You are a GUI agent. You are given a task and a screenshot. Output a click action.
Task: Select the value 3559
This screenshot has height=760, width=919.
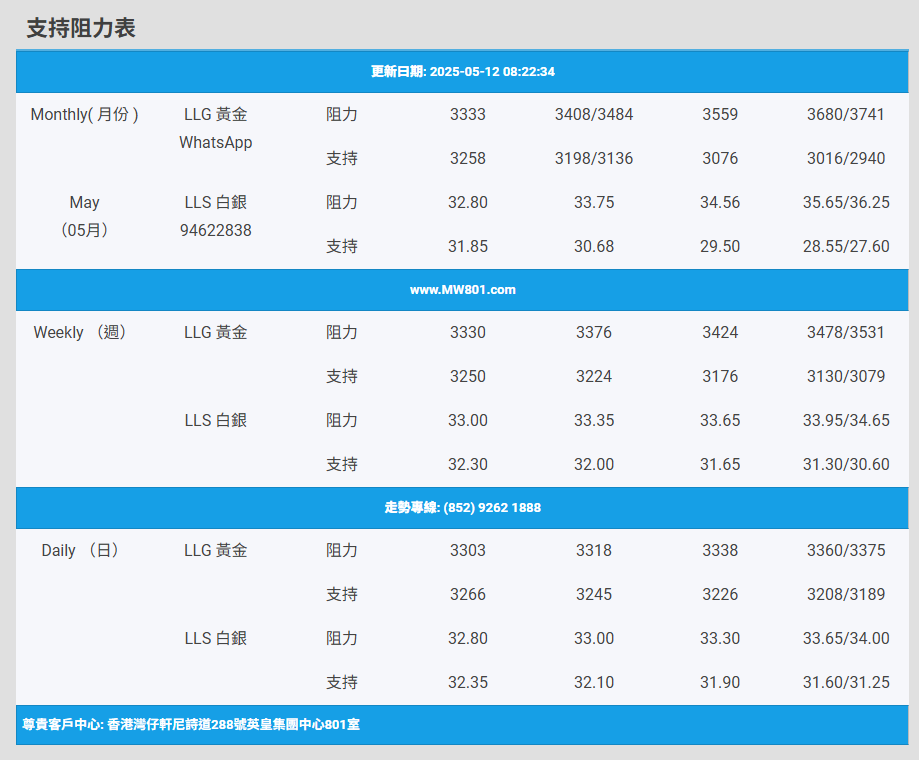click(720, 114)
